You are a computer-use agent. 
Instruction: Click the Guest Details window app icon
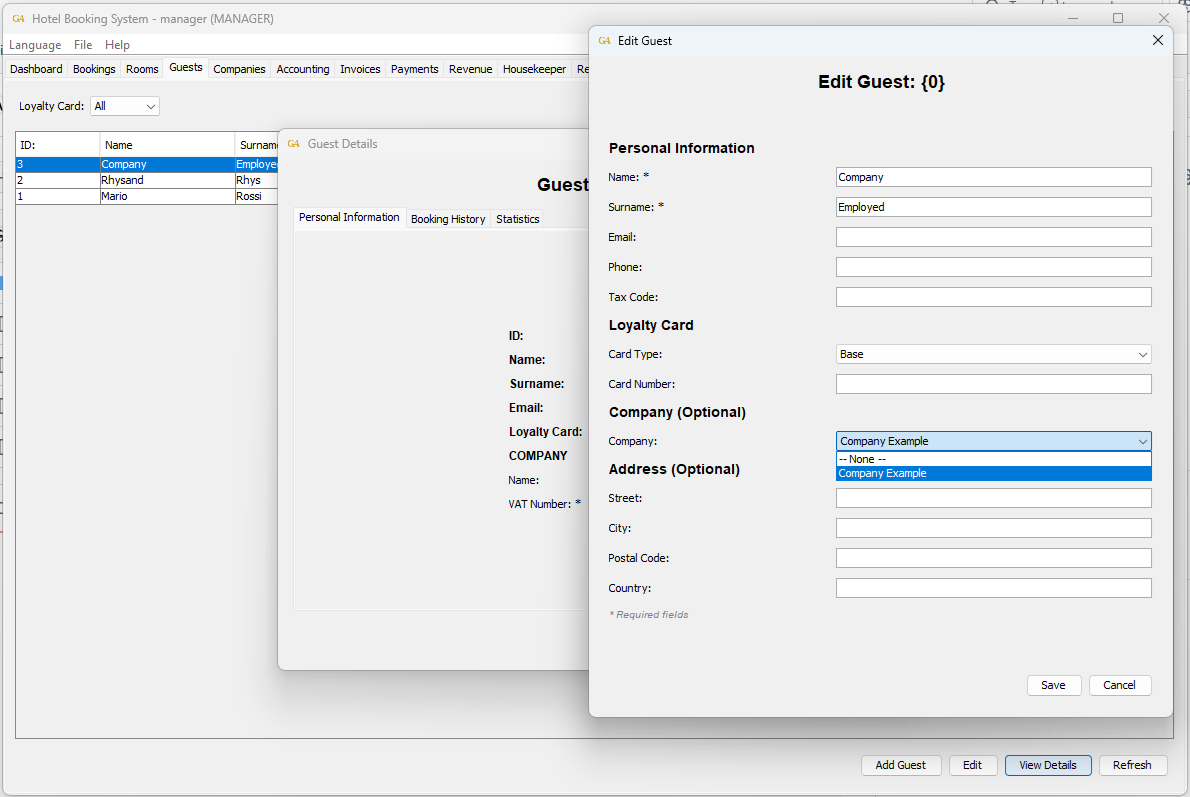click(x=294, y=144)
